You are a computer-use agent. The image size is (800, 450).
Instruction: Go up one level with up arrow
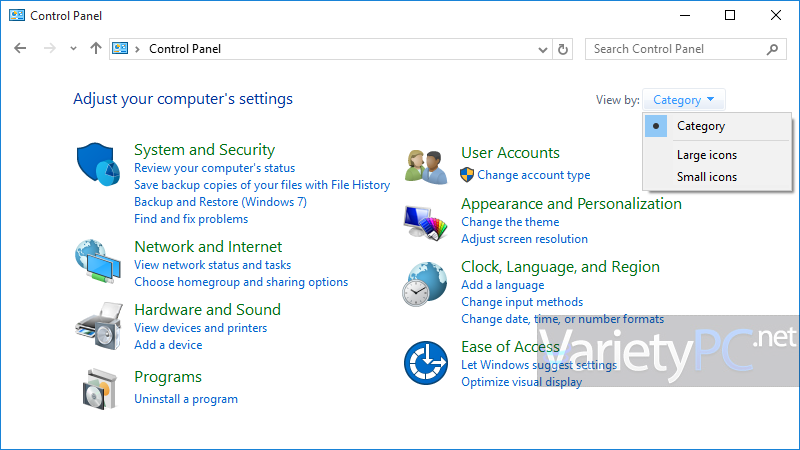[95, 48]
